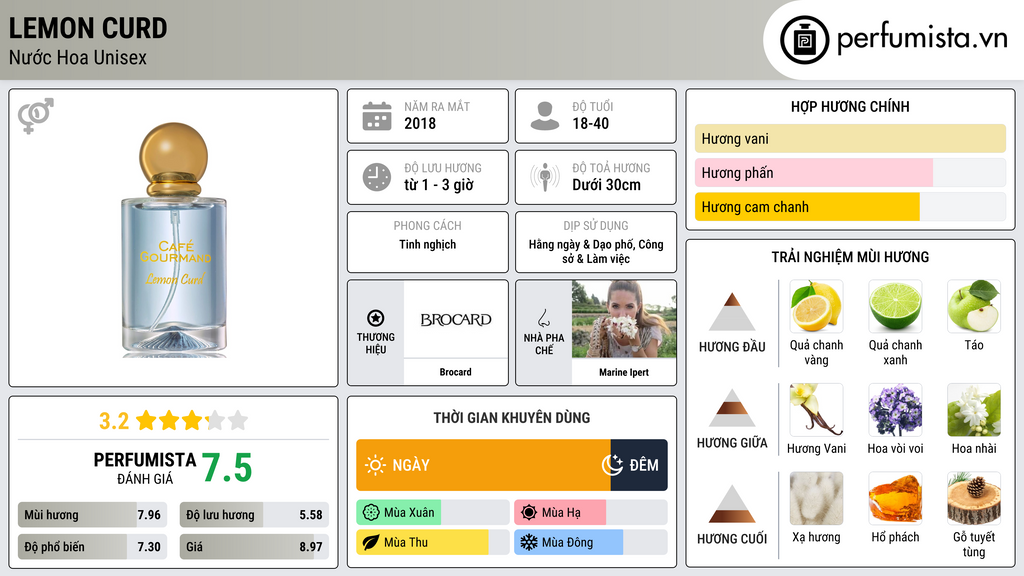Viewport: 1024px width, 576px height.
Task: Click the person icon beside Độ tuổi
Action: [x=545, y=116]
